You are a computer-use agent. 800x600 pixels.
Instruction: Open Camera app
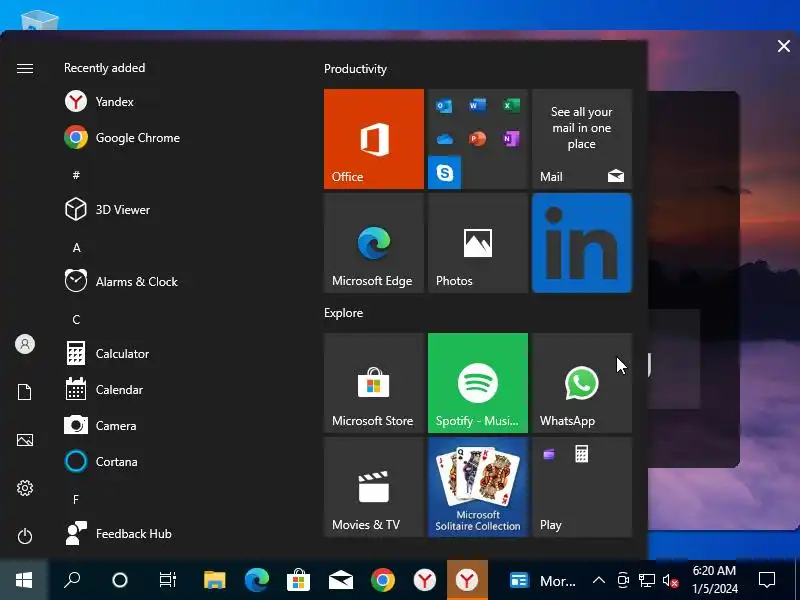101,426
